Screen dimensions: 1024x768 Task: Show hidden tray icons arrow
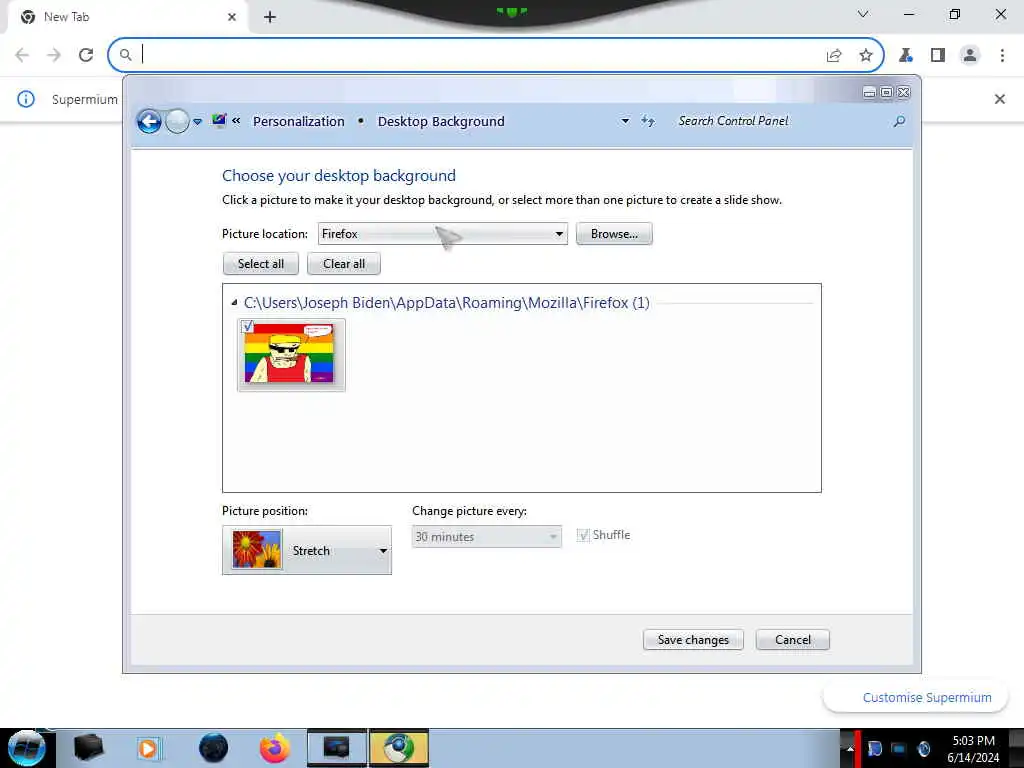pyautogui.click(x=850, y=749)
